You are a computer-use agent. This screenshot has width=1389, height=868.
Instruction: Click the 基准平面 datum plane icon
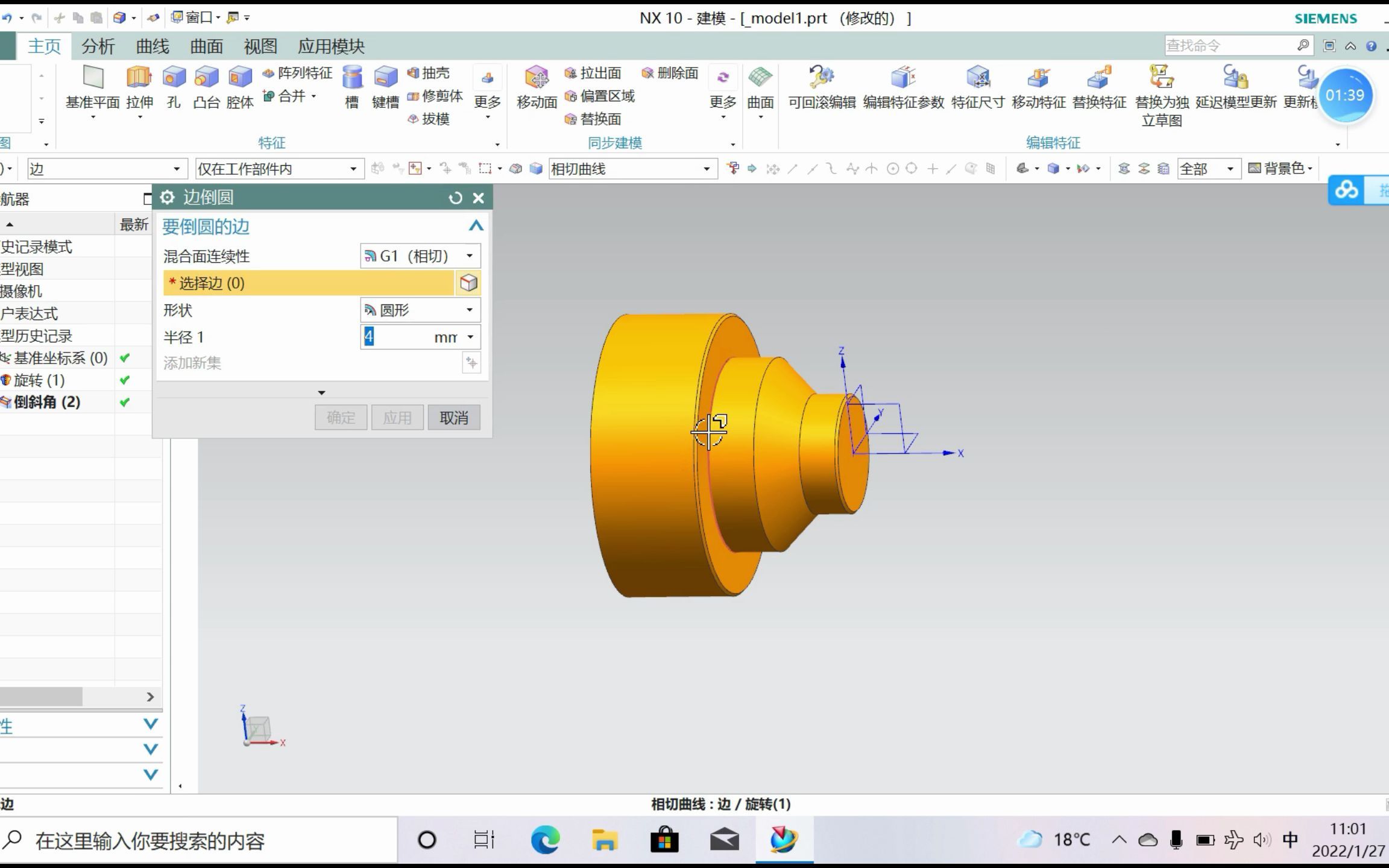pyautogui.click(x=93, y=78)
